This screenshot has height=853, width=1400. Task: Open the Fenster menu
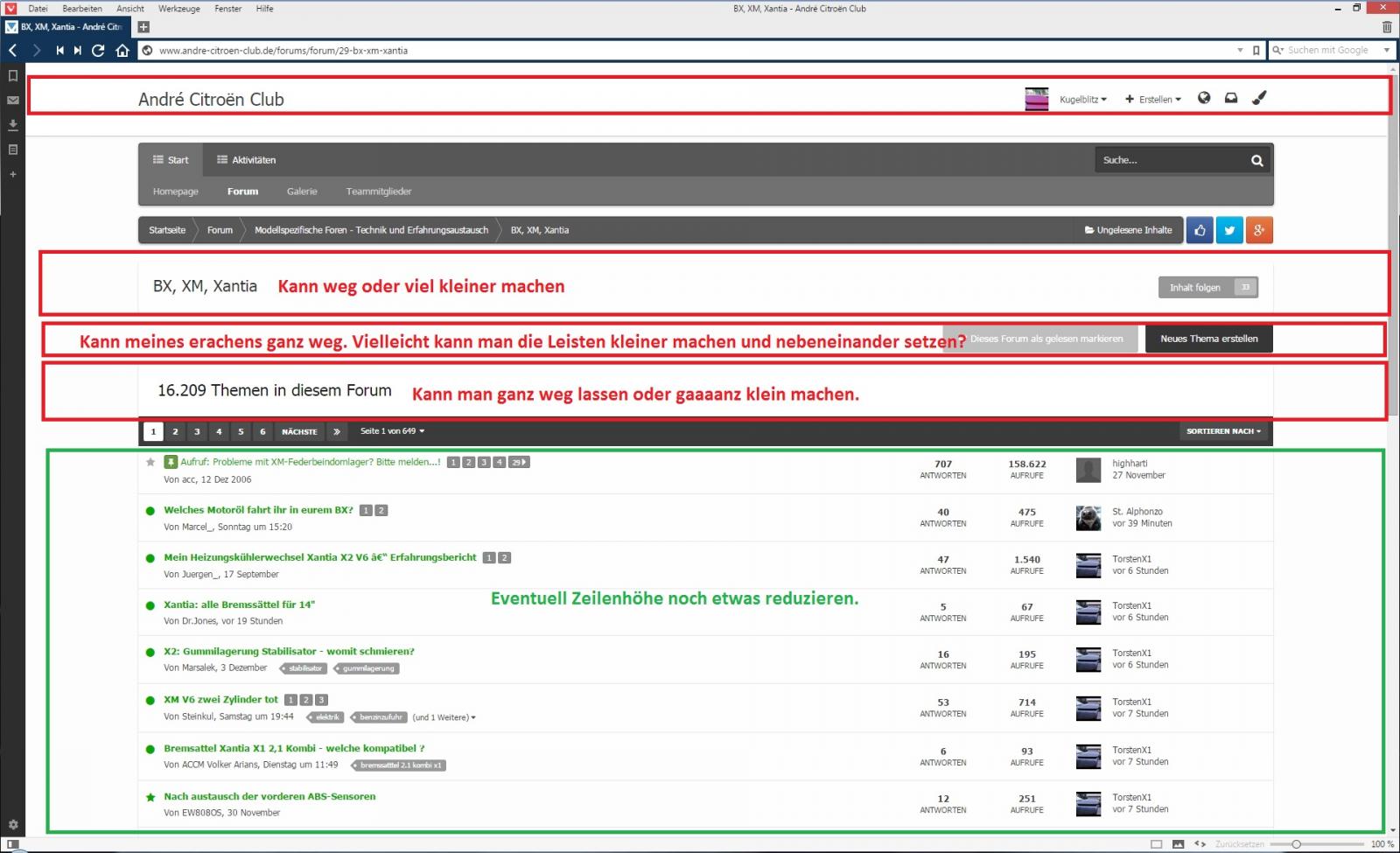[228, 8]
